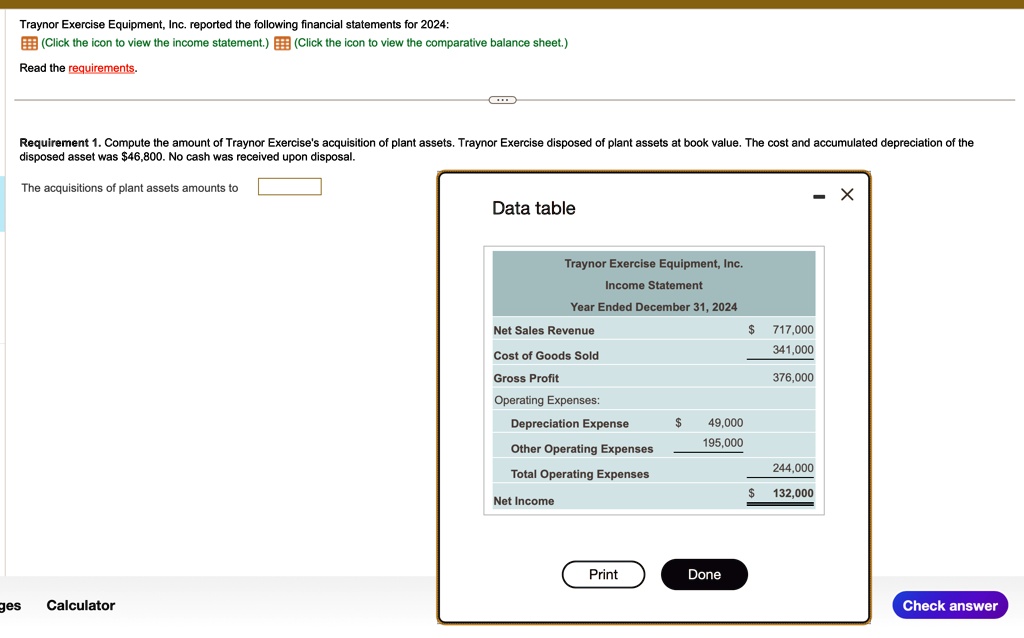Click the Operating Expenses: label

tap(547, 400)
